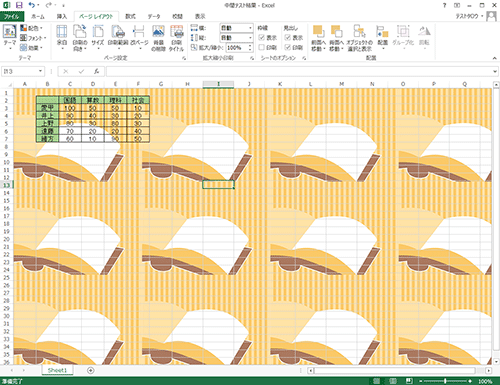
Task: Expand the formula bar
Action: tap(495, 71)
